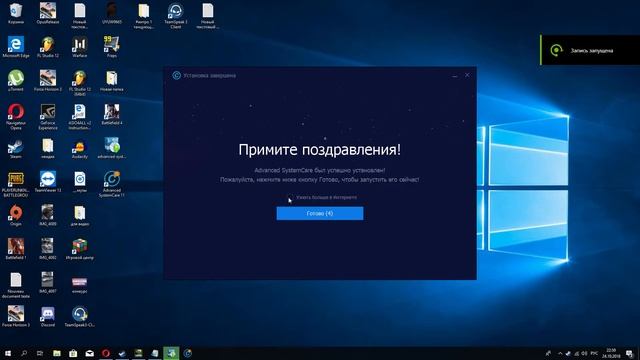Screen dimensions: 640x360
Task: Open the taskbar clock and calendar
Action: (611, 353)
